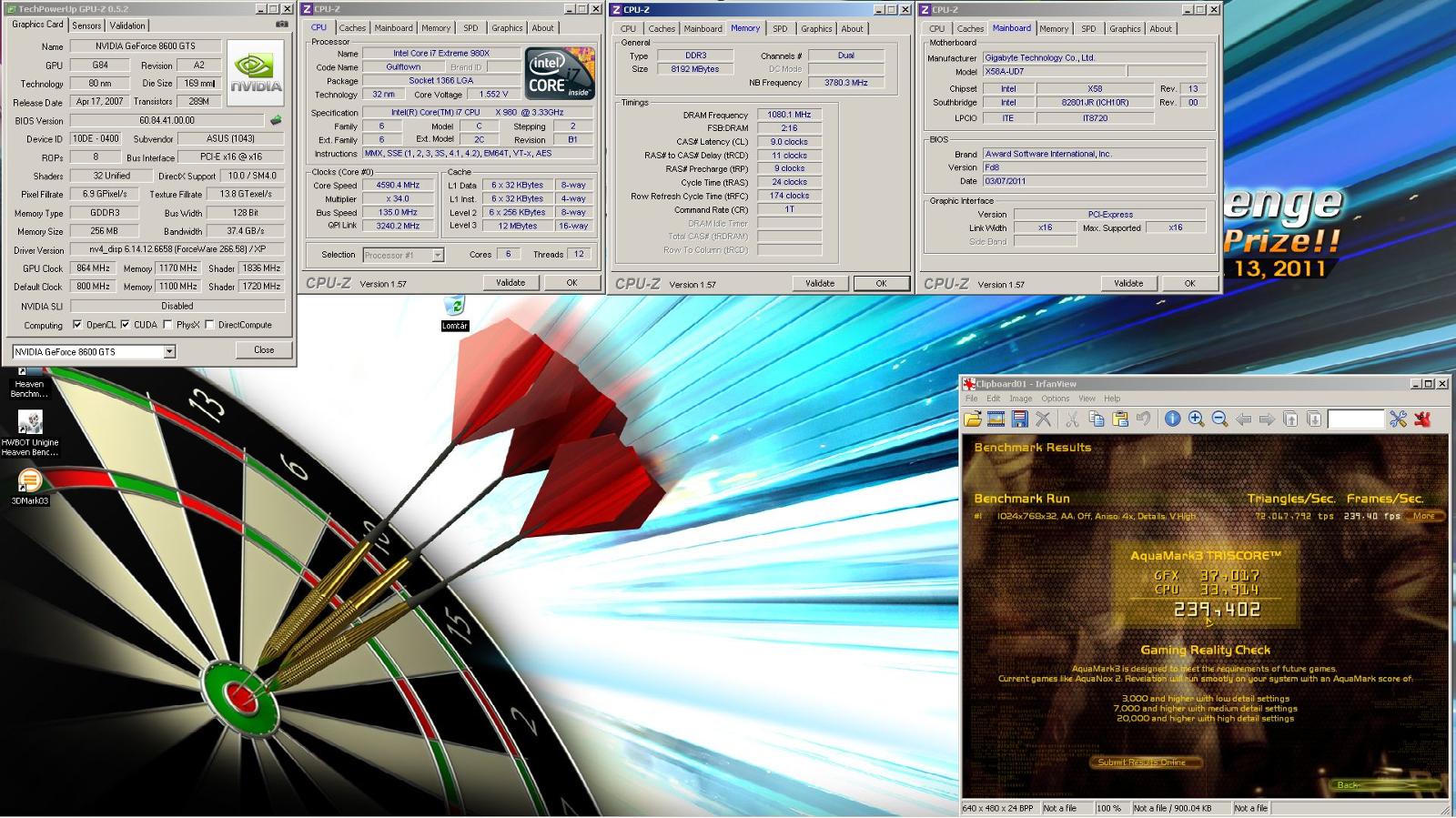The image size is (1456, 818).
Task: Click the Zoom Out magnifier icon
Action: click(1219, 419)
